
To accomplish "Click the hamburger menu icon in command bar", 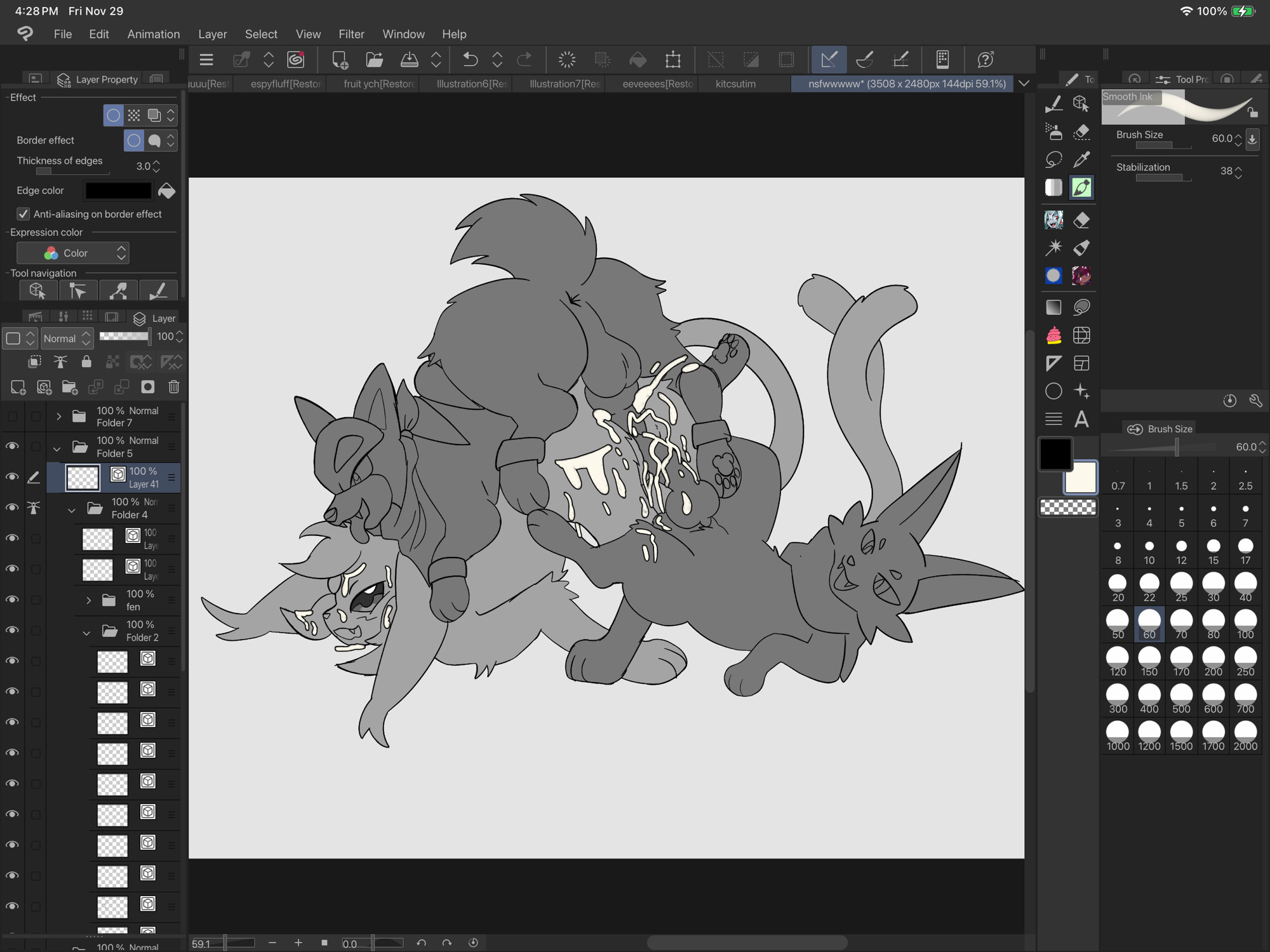I will [x=206, y=60].
